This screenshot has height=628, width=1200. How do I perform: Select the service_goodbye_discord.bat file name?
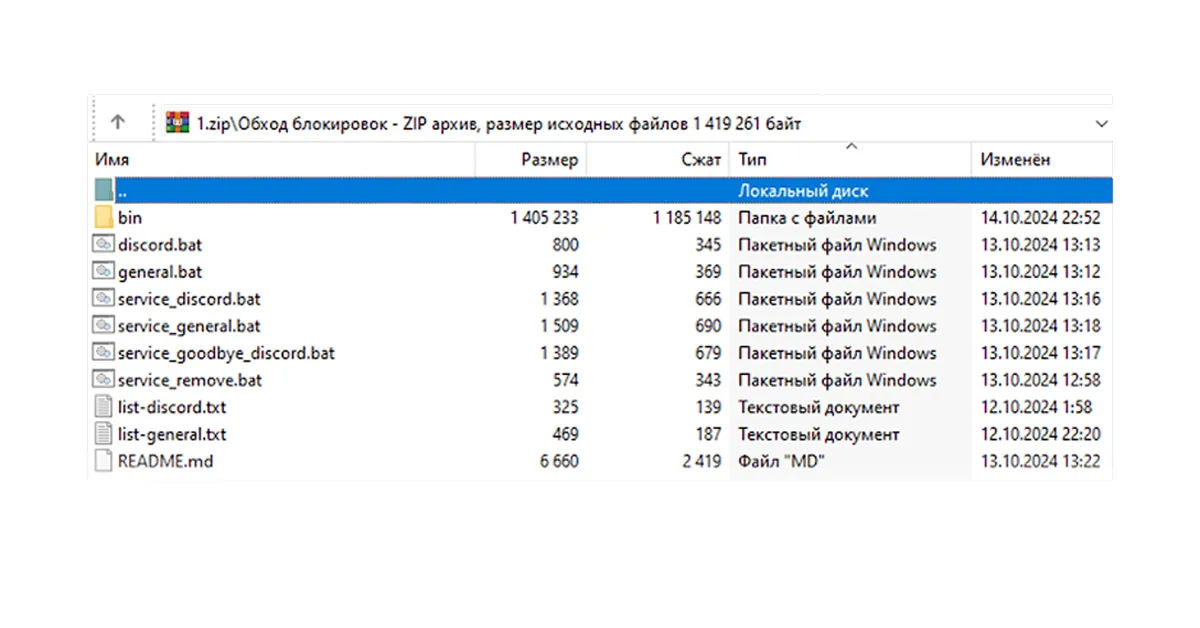click(x=226, y=352)
